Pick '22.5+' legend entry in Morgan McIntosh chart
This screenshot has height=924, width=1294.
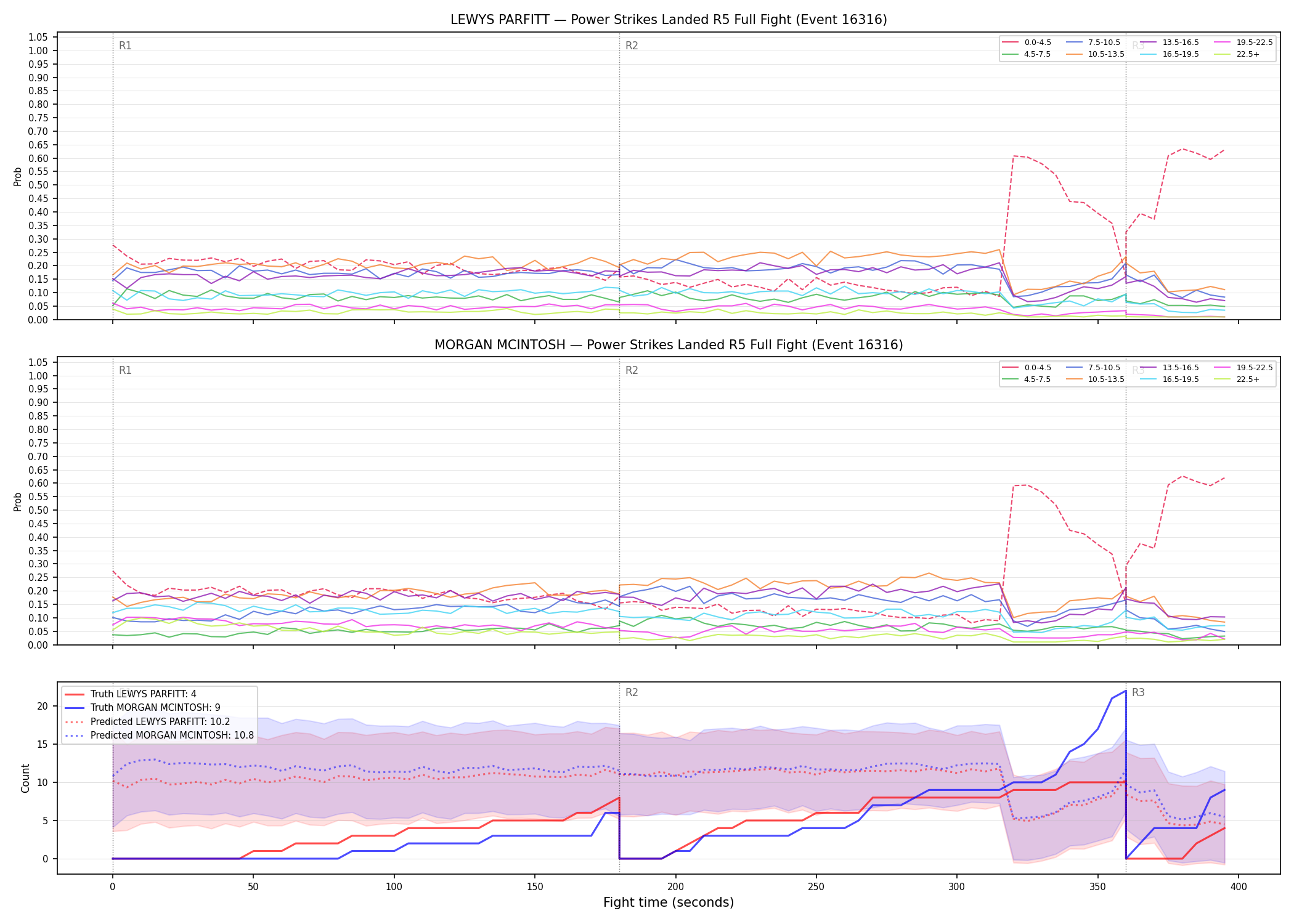point(1237,379)
